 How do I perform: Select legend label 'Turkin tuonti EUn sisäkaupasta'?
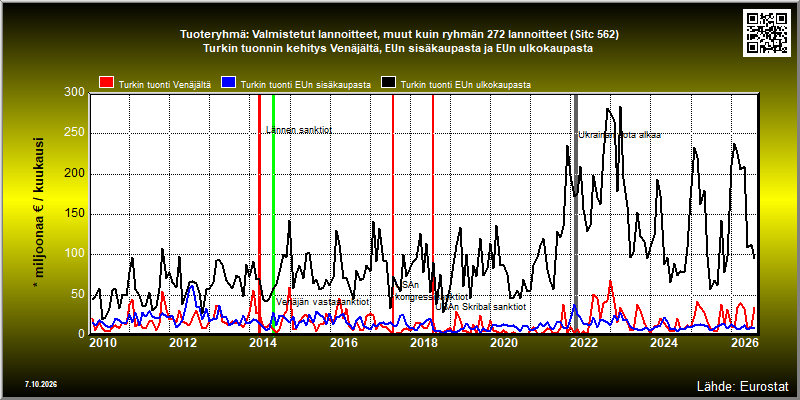[306, 85]
